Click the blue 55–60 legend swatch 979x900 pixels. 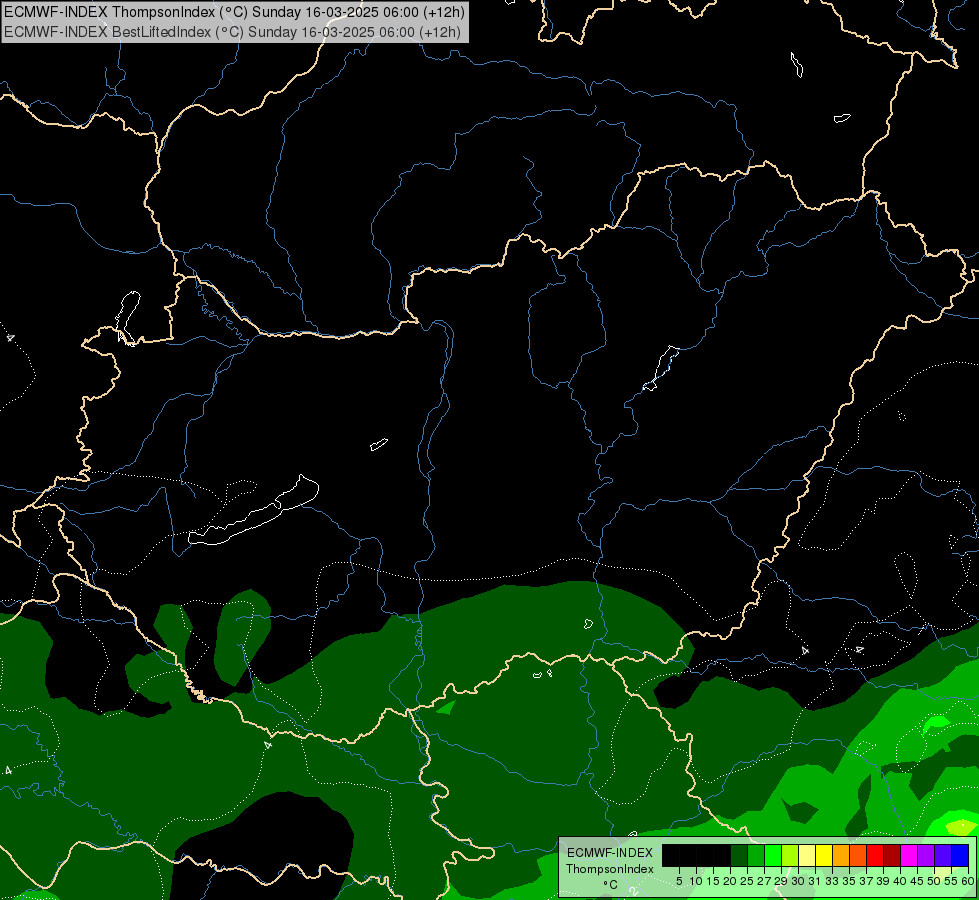[960, 855]
